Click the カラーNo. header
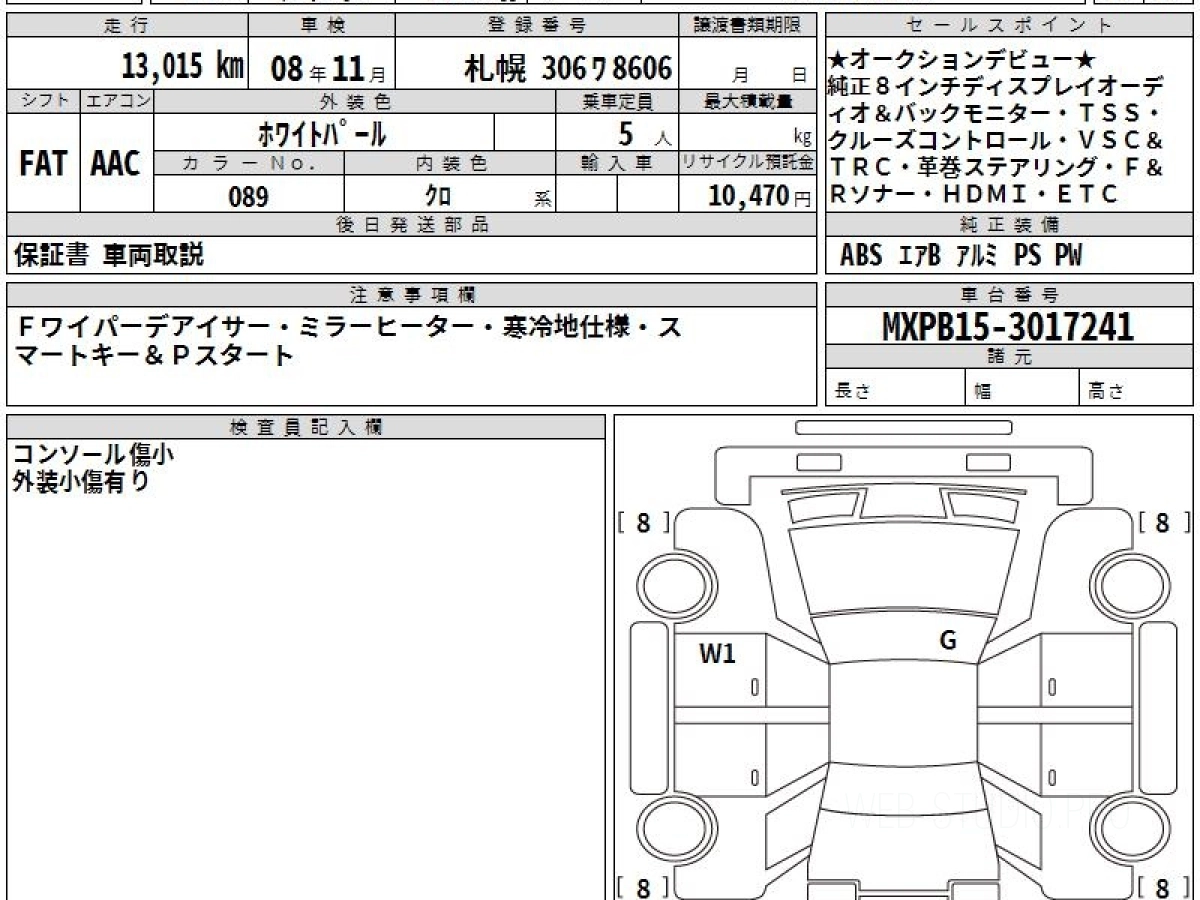Screen dimensions: 1200x900 tap(249, 163)
